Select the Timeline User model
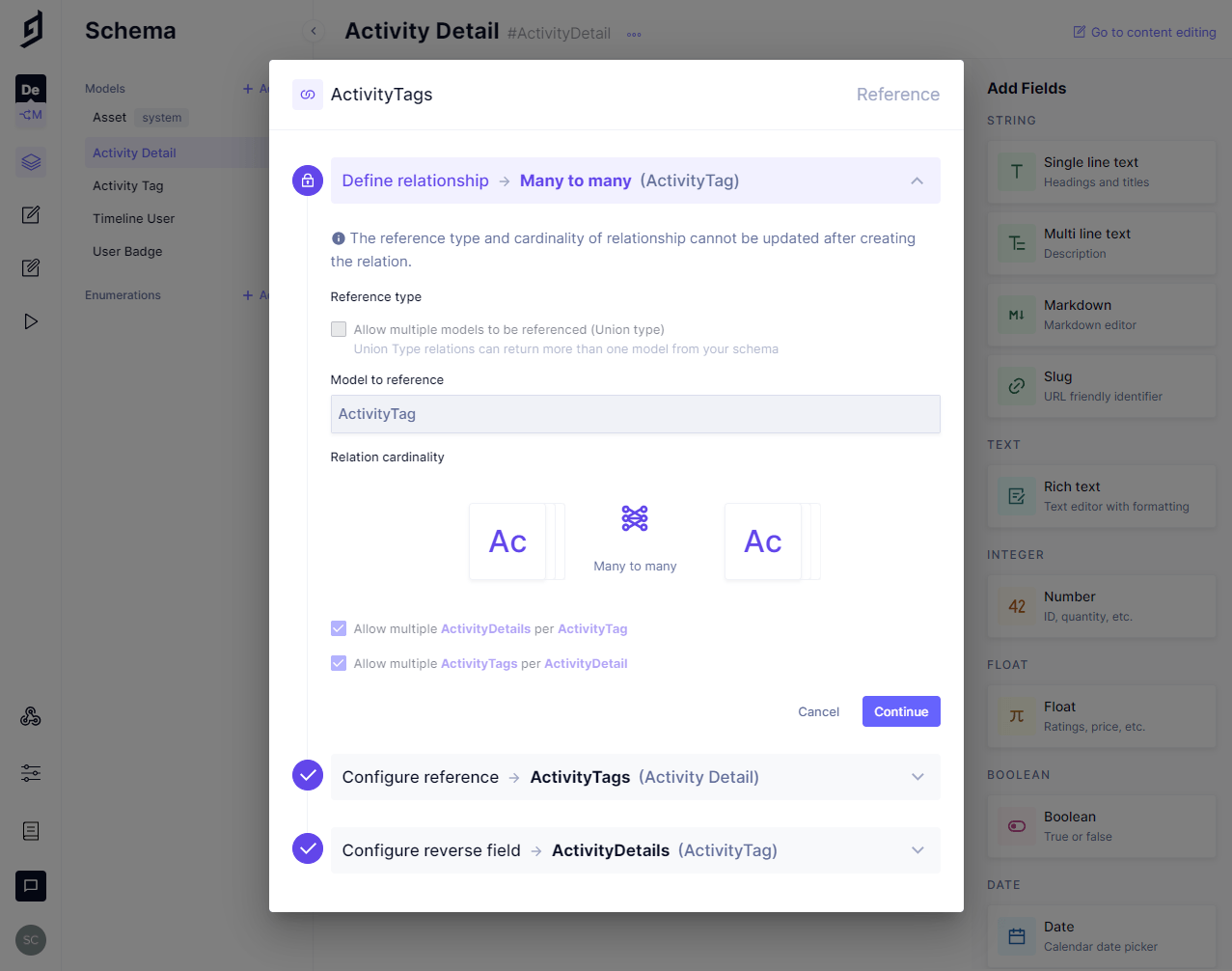Image resolution: width=1232 pixels, height=971 pixels. [134, 218]
